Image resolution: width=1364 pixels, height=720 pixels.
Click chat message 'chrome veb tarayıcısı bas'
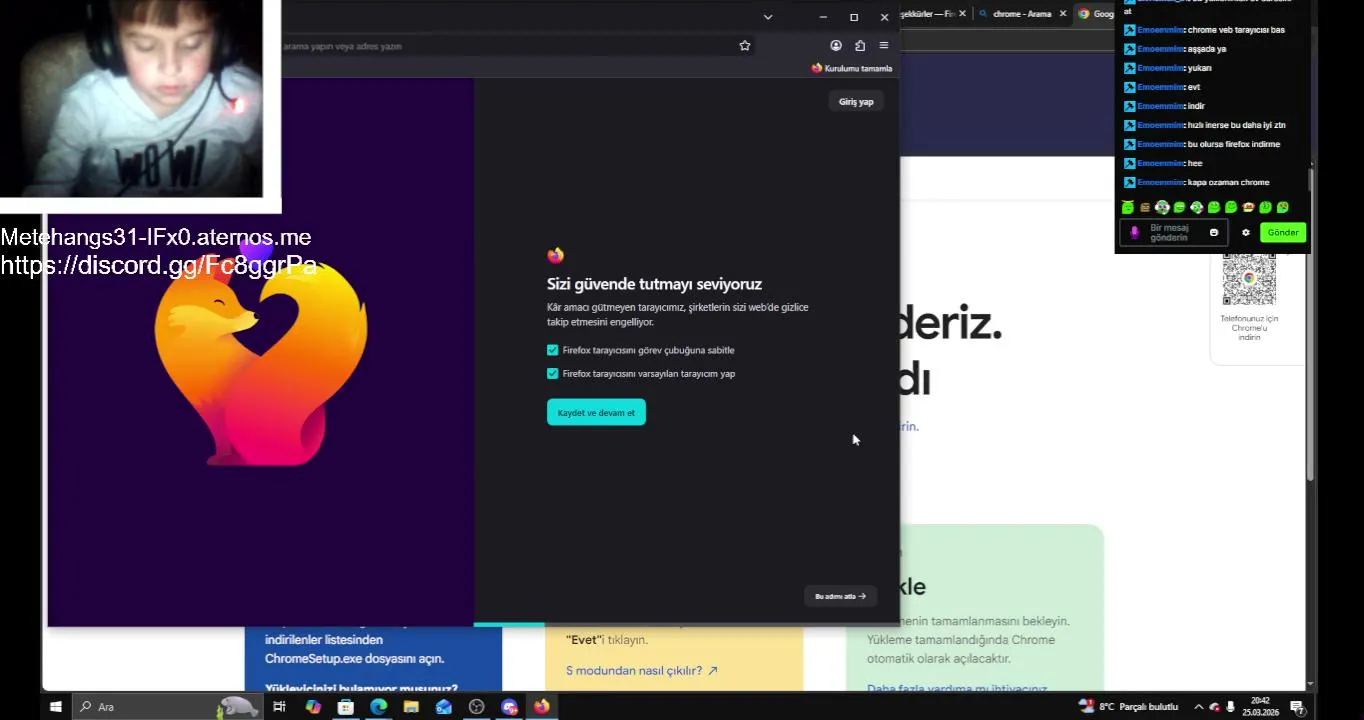tap(1236, 30)
